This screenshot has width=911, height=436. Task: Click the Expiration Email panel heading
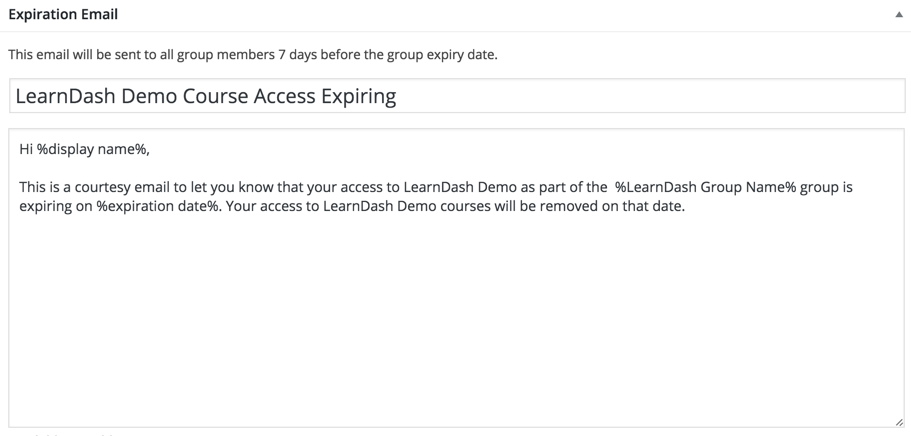[63, 14]
